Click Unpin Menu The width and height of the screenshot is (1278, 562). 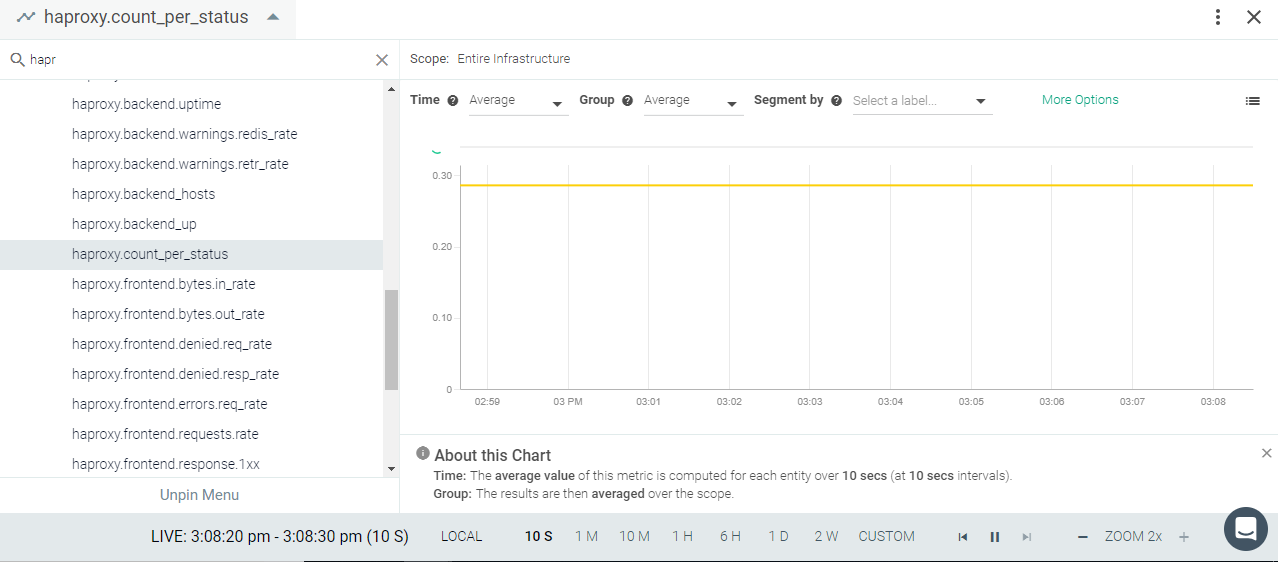[199, 495]
